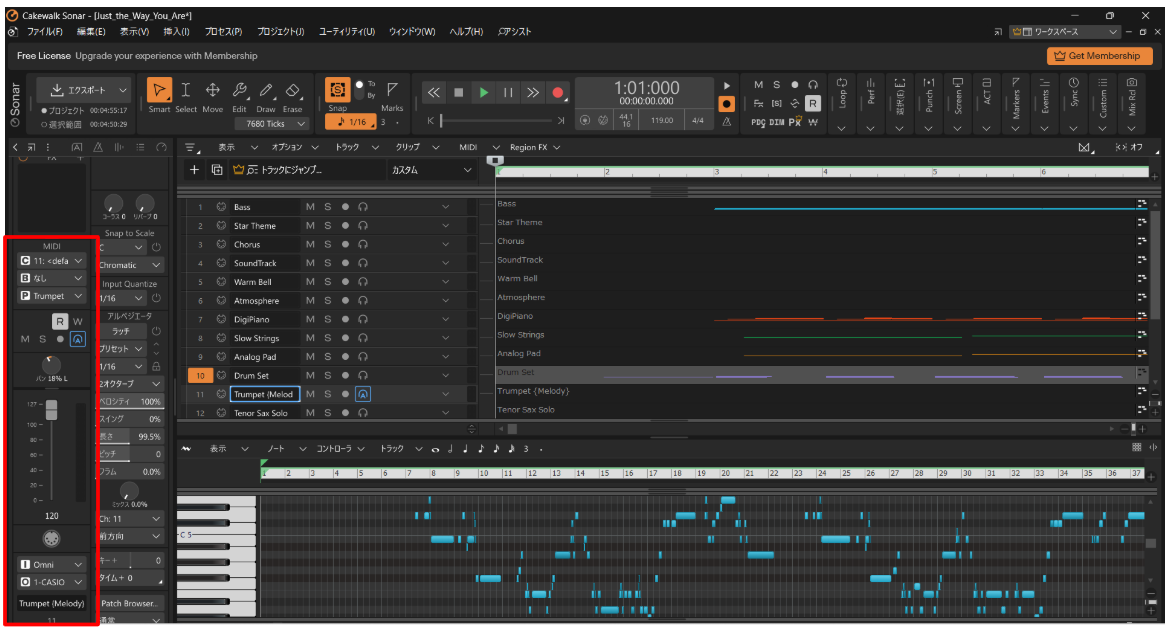This screenshot has height=629, width=1171.
Task: Open the Loop module icon
Action: click(x=842, y=84)
